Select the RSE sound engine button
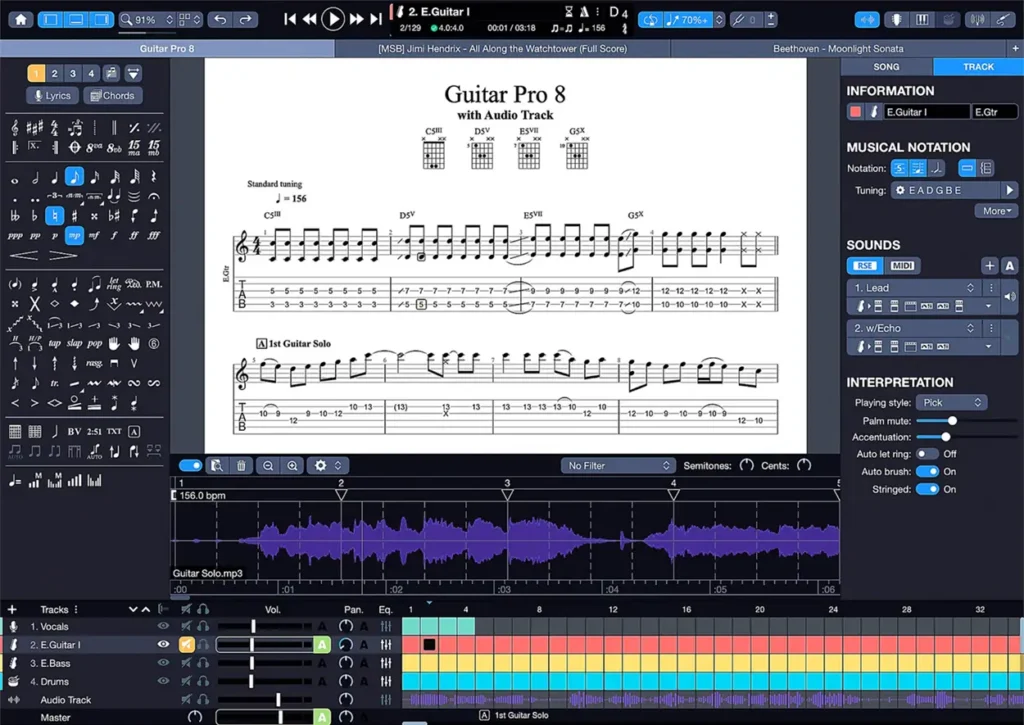 [x=865, y=265]
